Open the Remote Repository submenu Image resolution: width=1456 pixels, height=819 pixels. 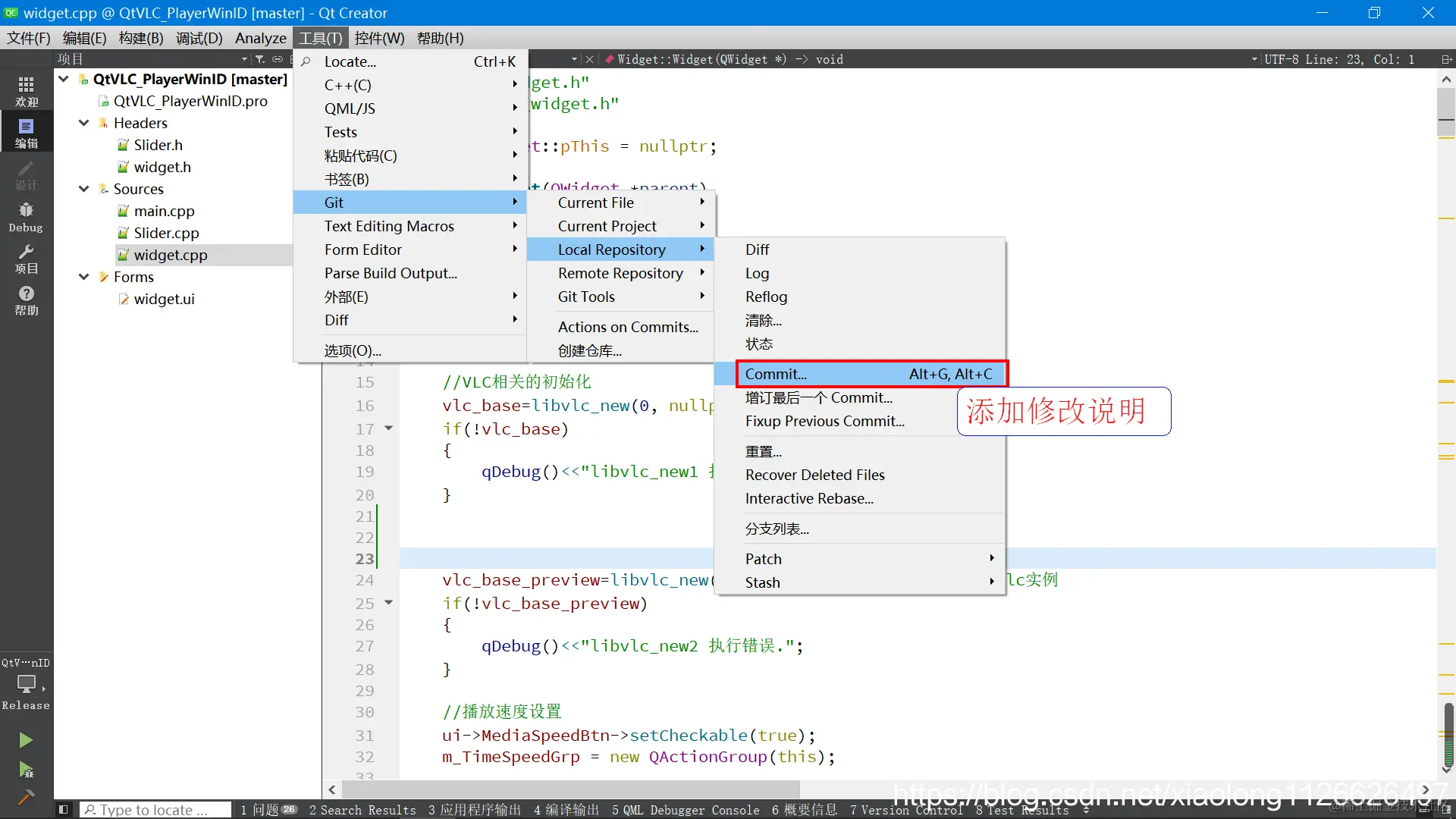(x=620, y=273)
